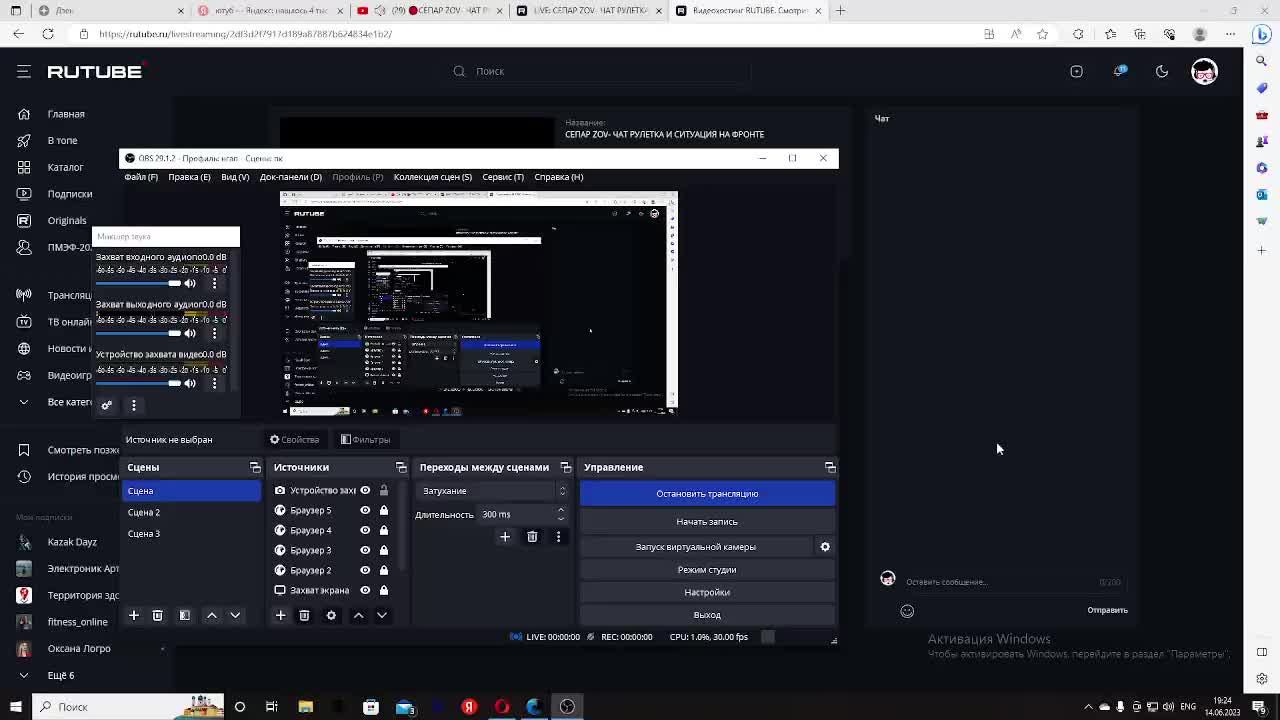Open the emoji picker in the chat
The height and width of the screenshot is (720, 1280).
pos(907,611)
